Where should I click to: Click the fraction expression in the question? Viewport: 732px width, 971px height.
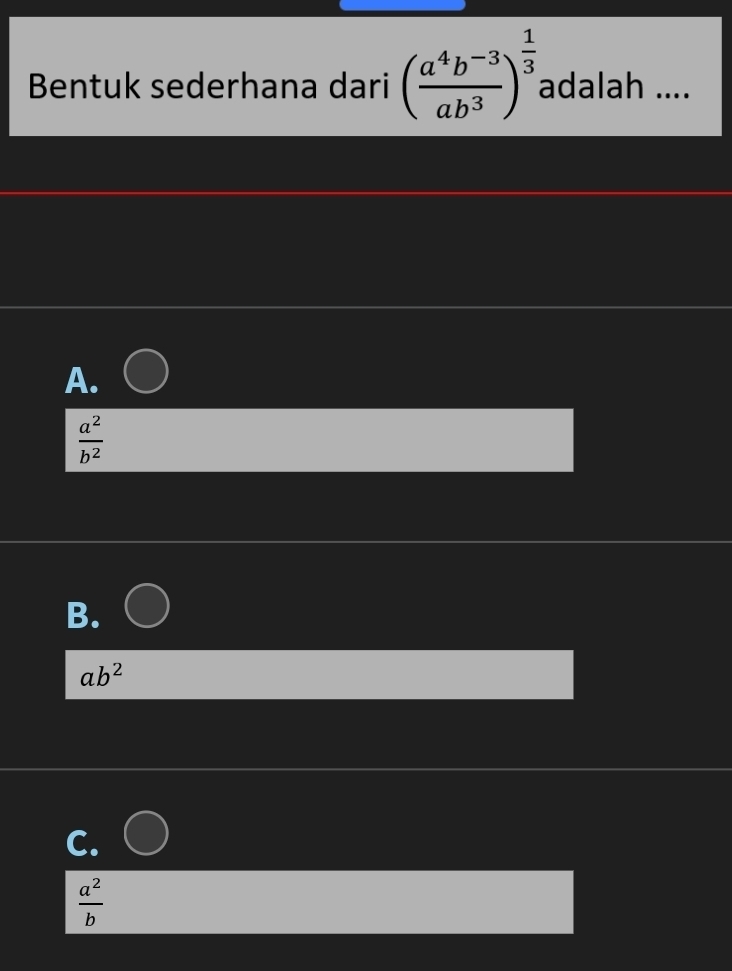point(460,85)
